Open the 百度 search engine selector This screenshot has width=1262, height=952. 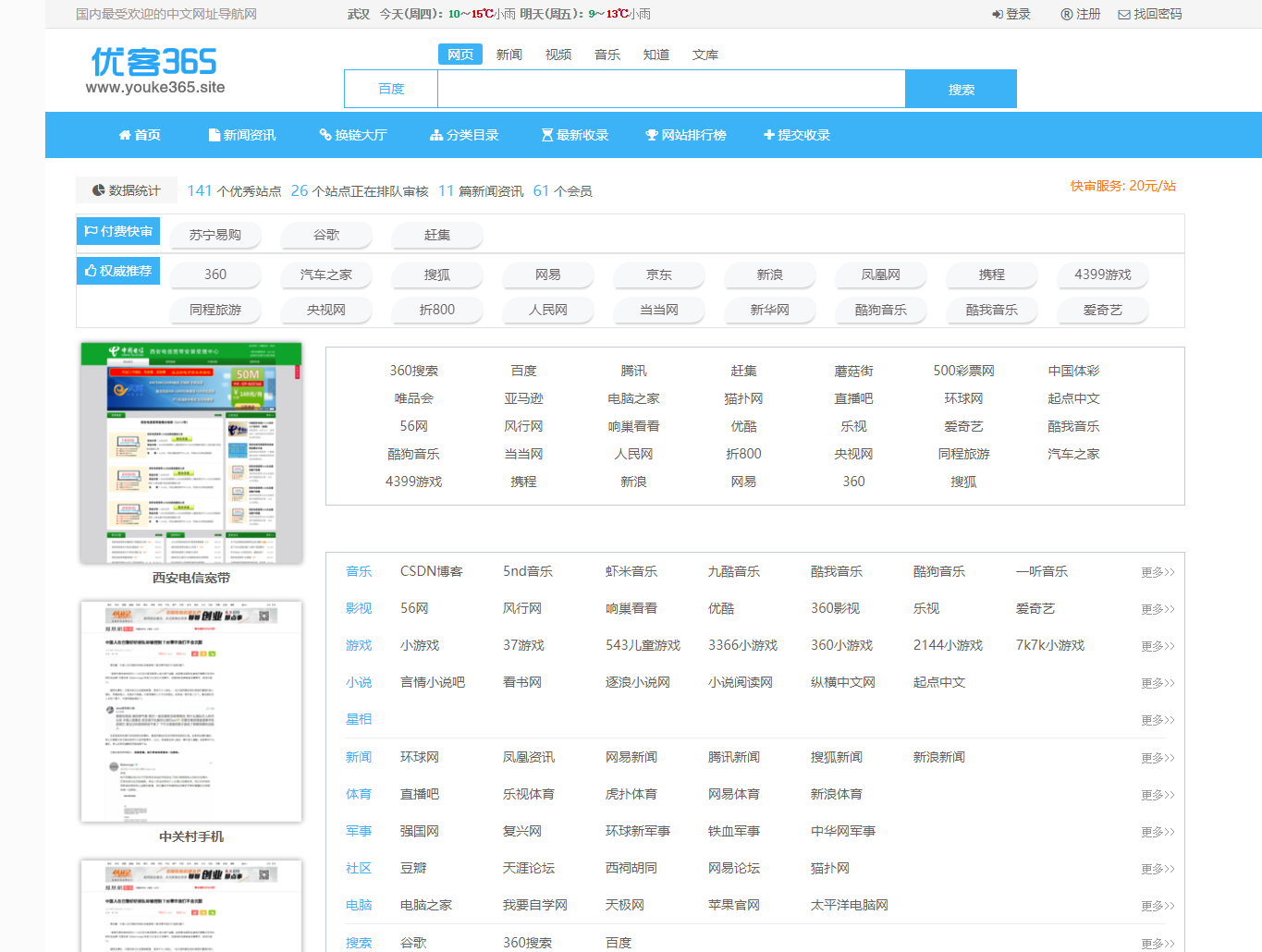392,89
